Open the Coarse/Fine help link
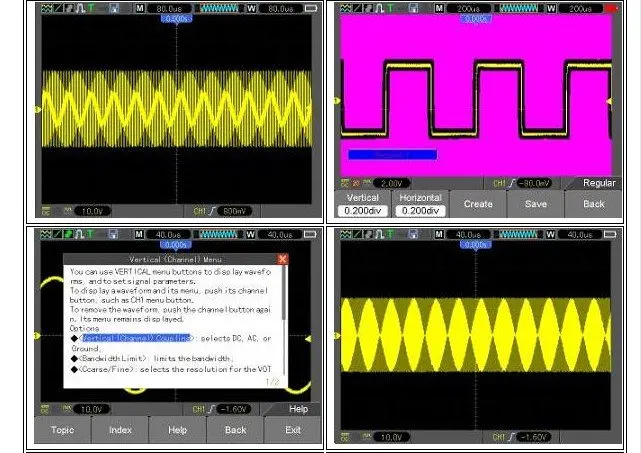The width and height of the screenshot is (641, 453). 106,369
